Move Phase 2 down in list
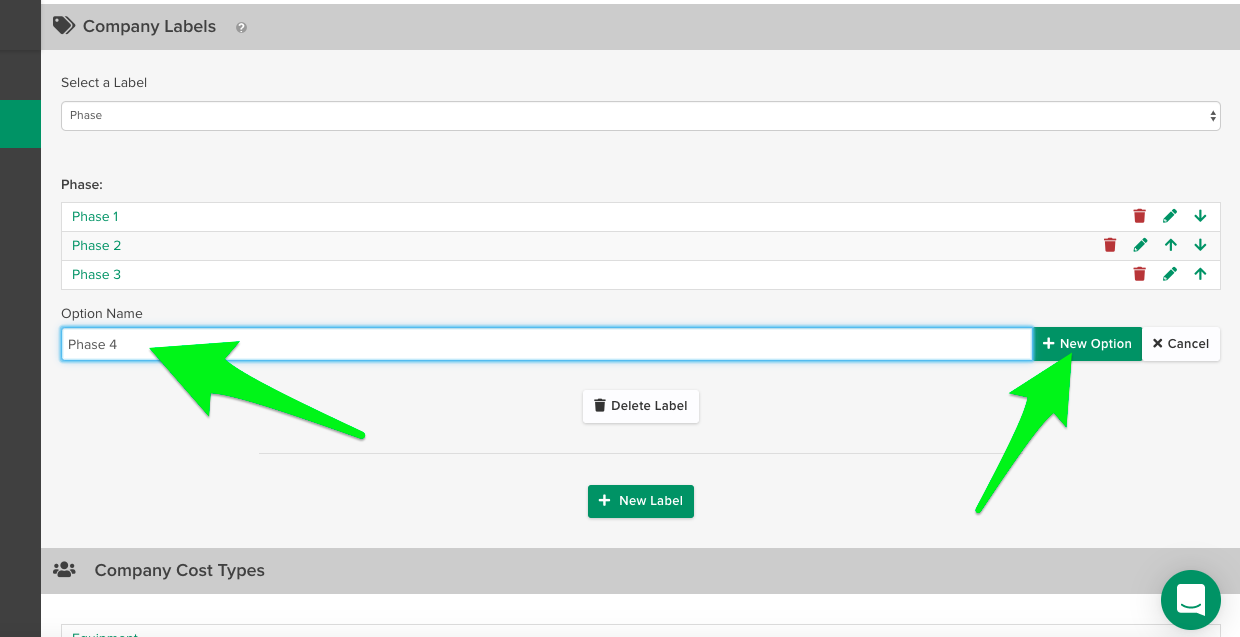This screenshot has width=1240, height=637. (1200, 245)
